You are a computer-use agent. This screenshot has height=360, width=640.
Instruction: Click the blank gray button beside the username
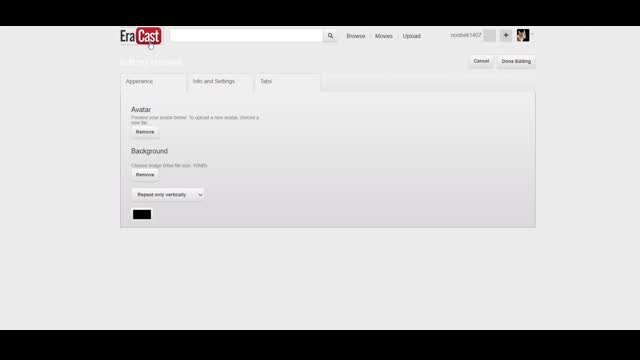[489, 36]
